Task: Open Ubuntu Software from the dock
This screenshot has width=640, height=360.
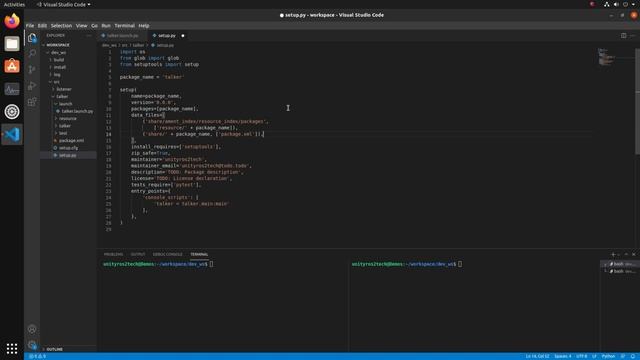Action: (x=12, y=66)
